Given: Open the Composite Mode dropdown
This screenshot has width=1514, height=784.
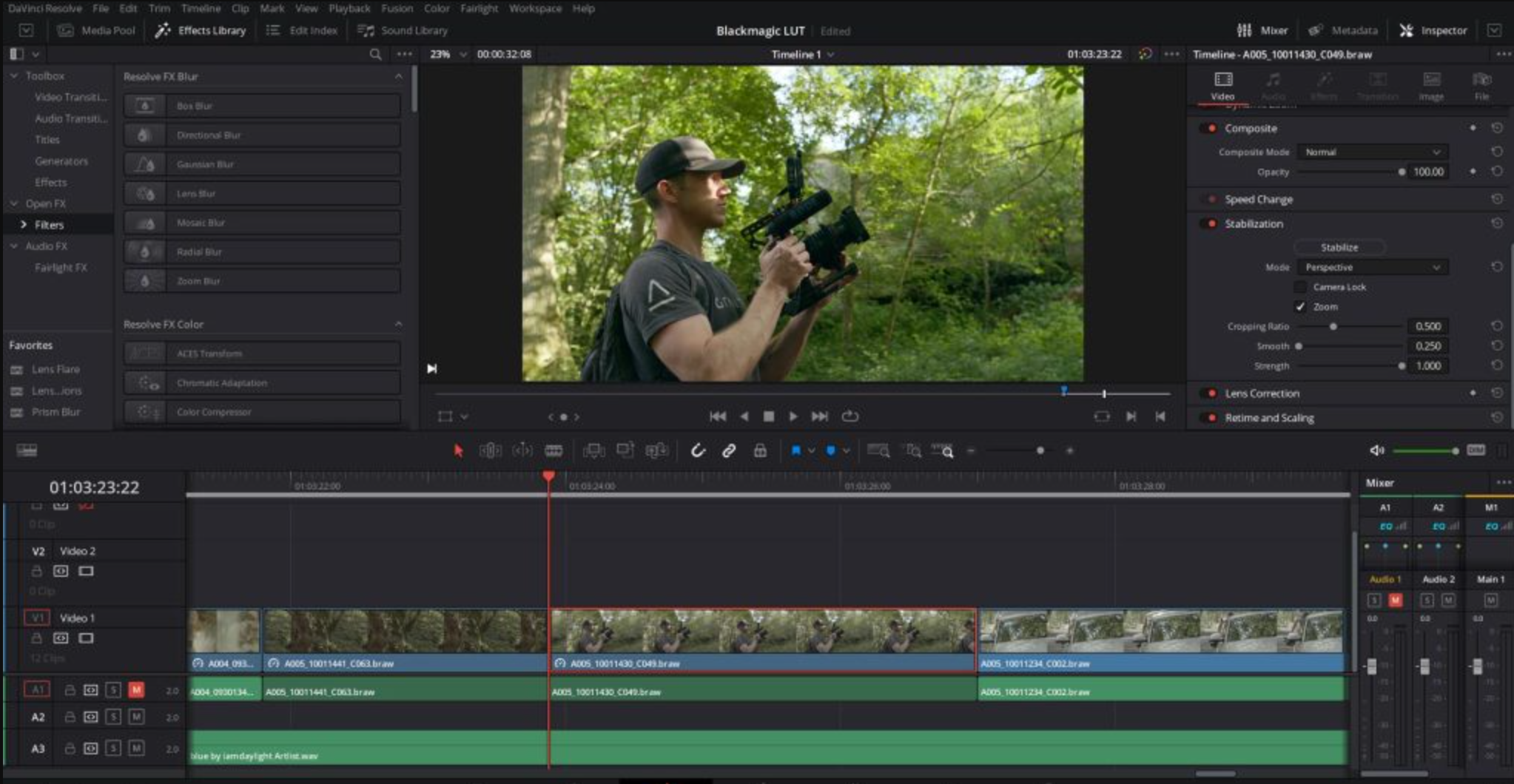Looking at the screenshot, I should [x=1371, y=152].
